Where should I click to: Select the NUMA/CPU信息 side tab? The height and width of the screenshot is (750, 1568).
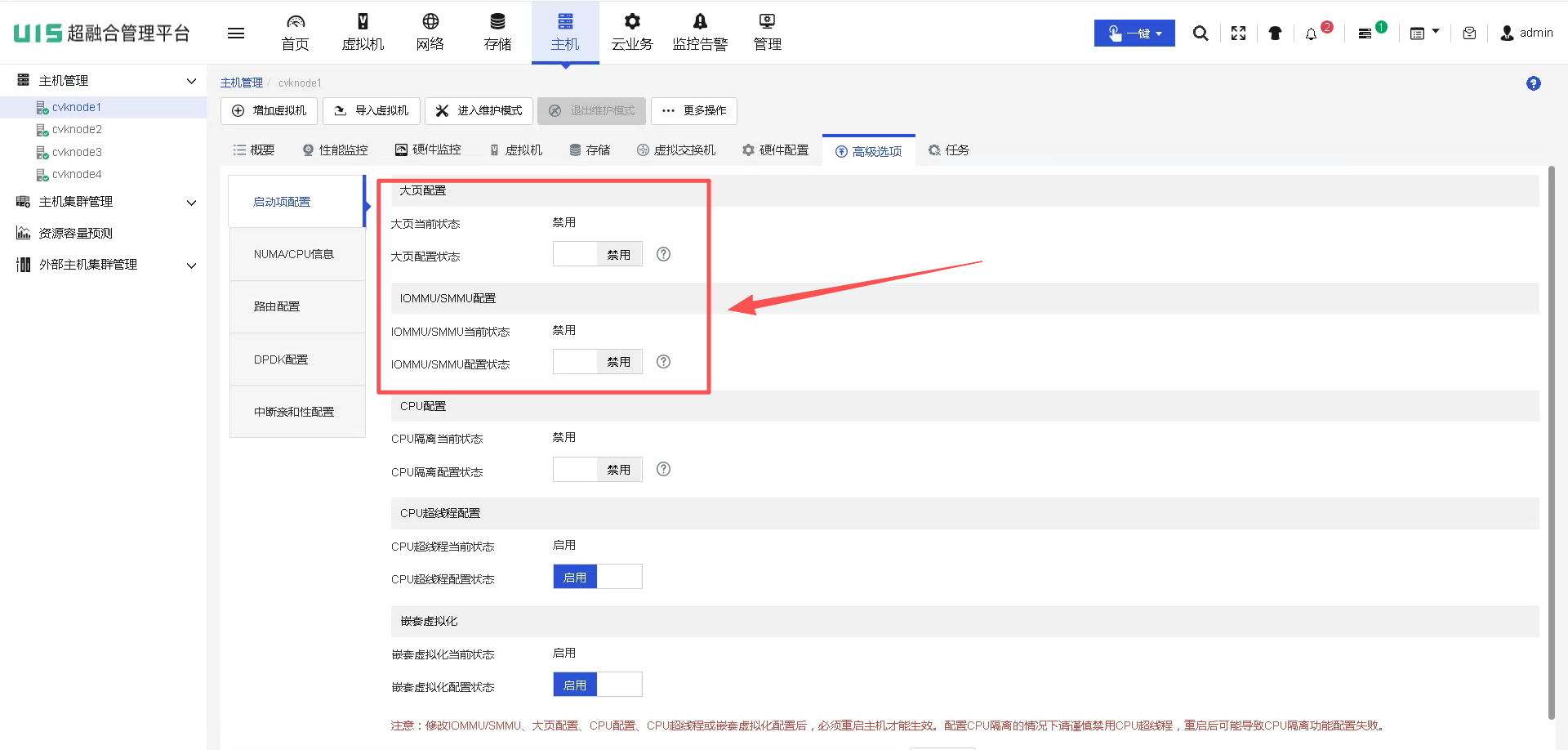click(x=294, y=254)
